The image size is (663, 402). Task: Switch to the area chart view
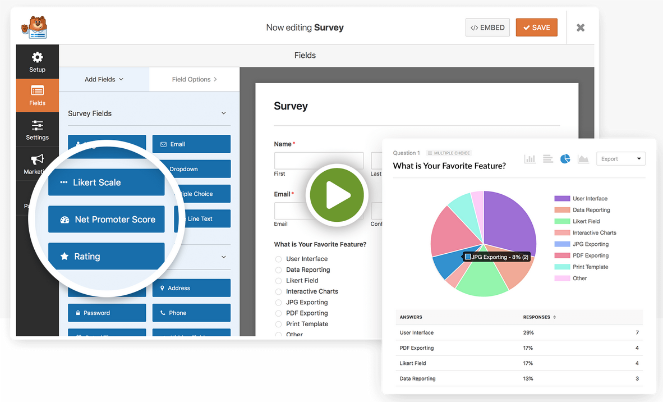tap(582, 159)
